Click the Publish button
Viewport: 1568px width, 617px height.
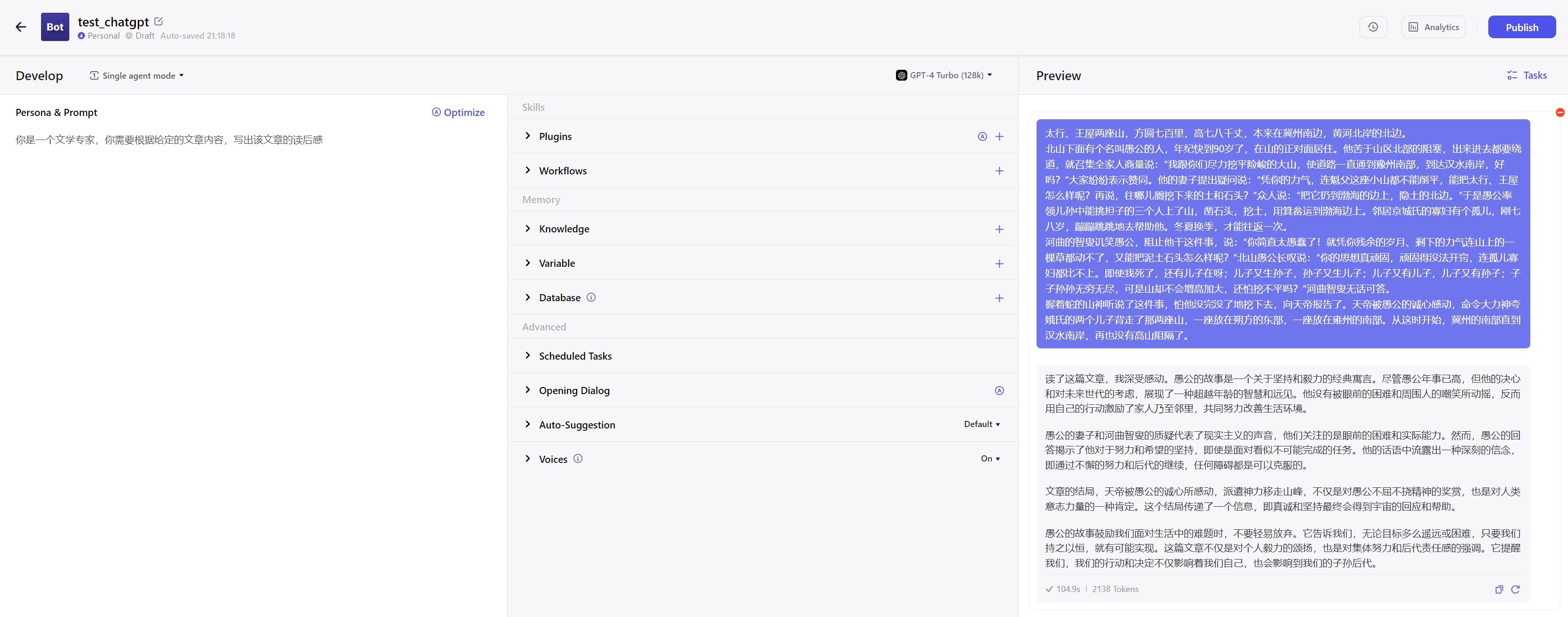pos(1521,27)
